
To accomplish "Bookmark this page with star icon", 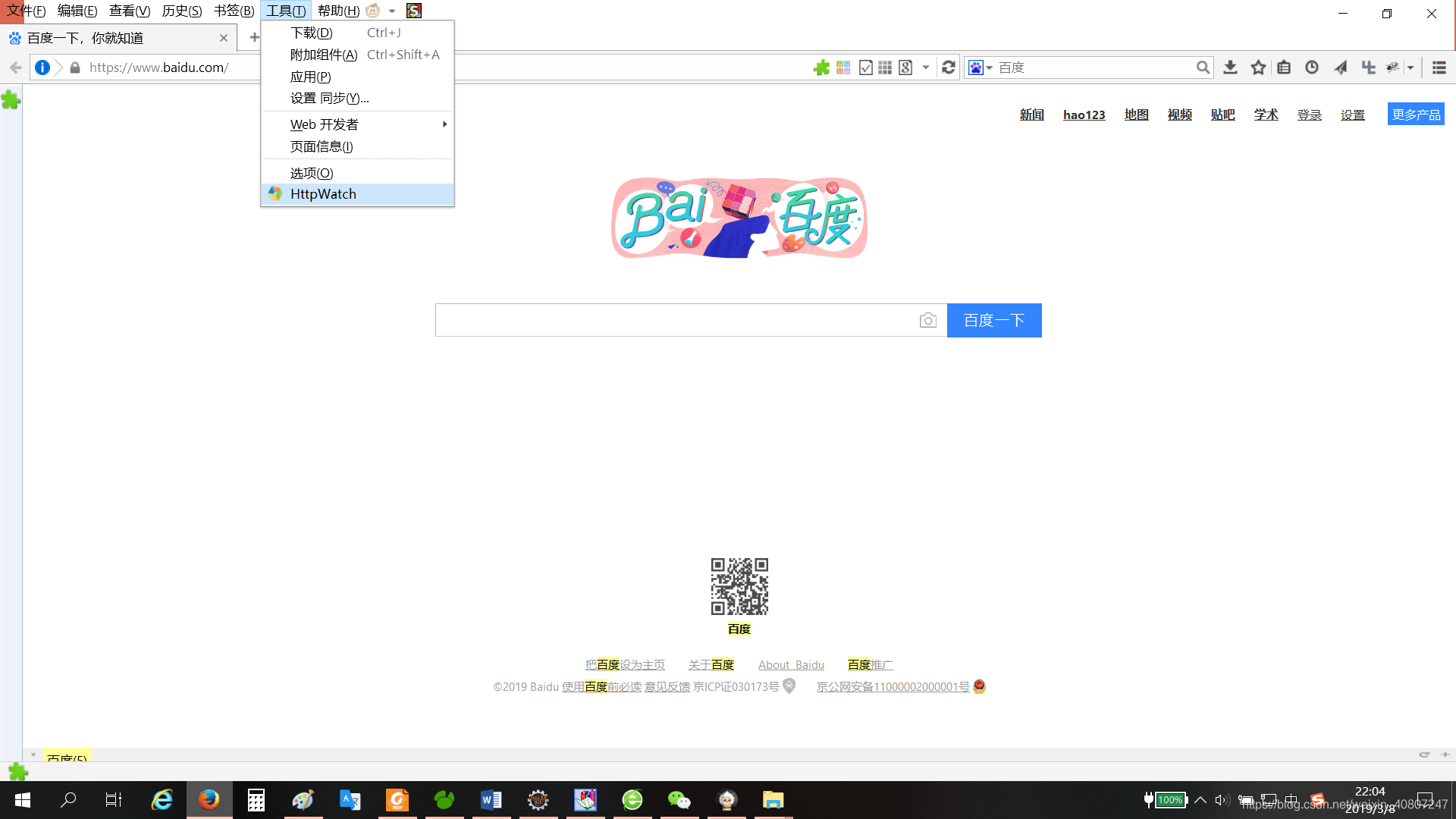I will (x=1258, y=67).
